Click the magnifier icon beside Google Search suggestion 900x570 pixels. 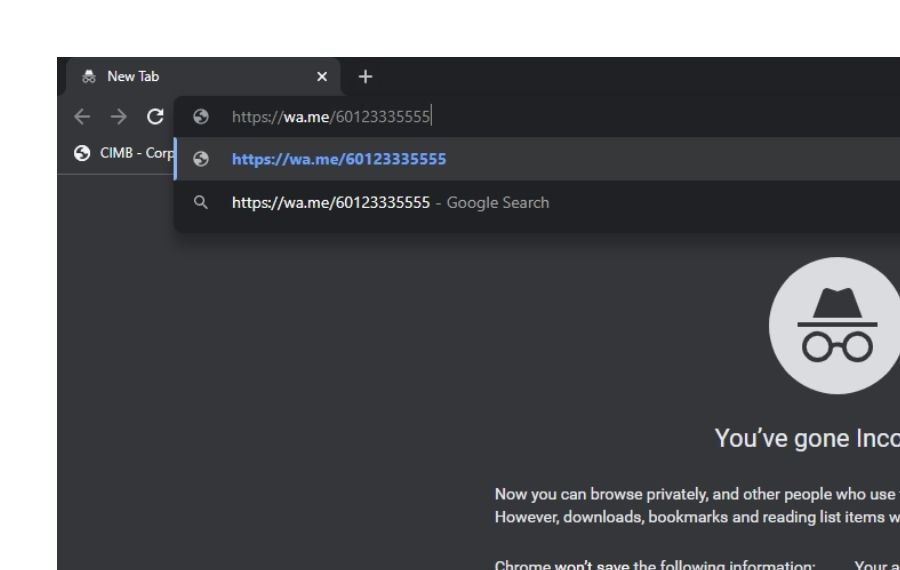(200, 203)
